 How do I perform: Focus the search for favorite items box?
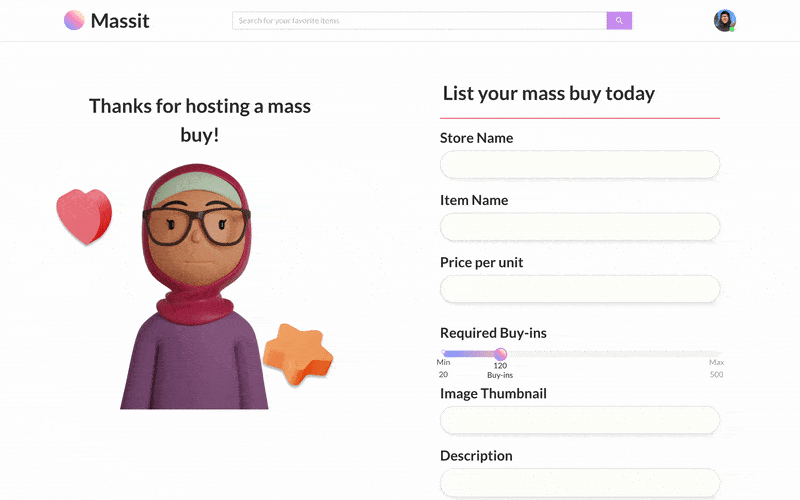pos(419,20)
